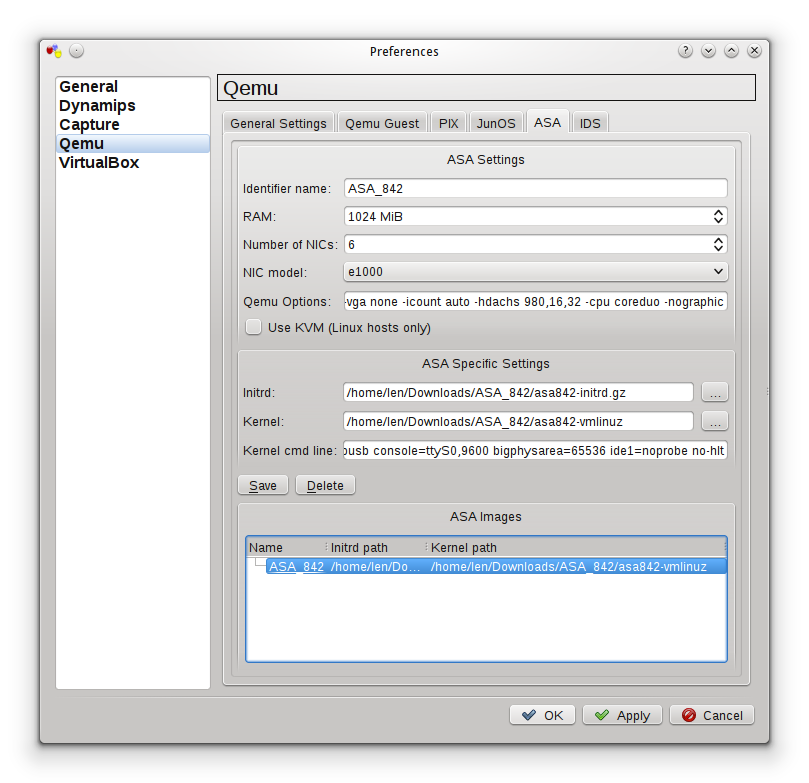This screenshot has width=809, height=783.
Task: Select Qemu in the preferences list
Action: coord(133,144)
